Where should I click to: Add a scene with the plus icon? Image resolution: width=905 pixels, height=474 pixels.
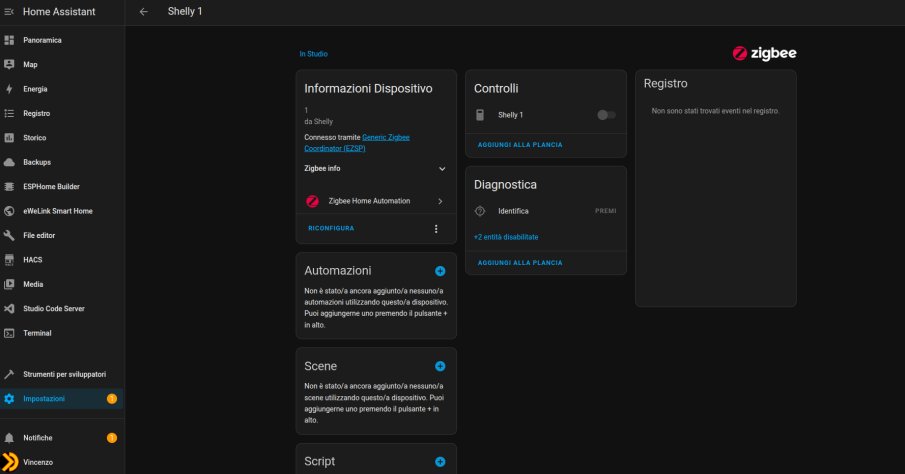pyautogui.click(x=440, y=366)
